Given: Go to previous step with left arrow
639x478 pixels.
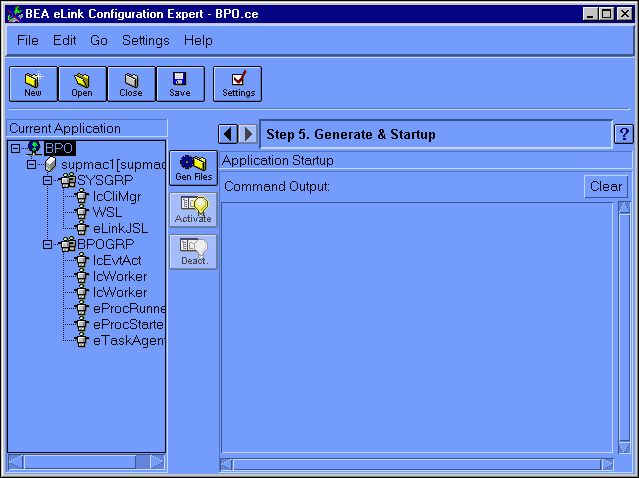Looking at the screenshot, I should pyautogui.click(x=228, y=134).
